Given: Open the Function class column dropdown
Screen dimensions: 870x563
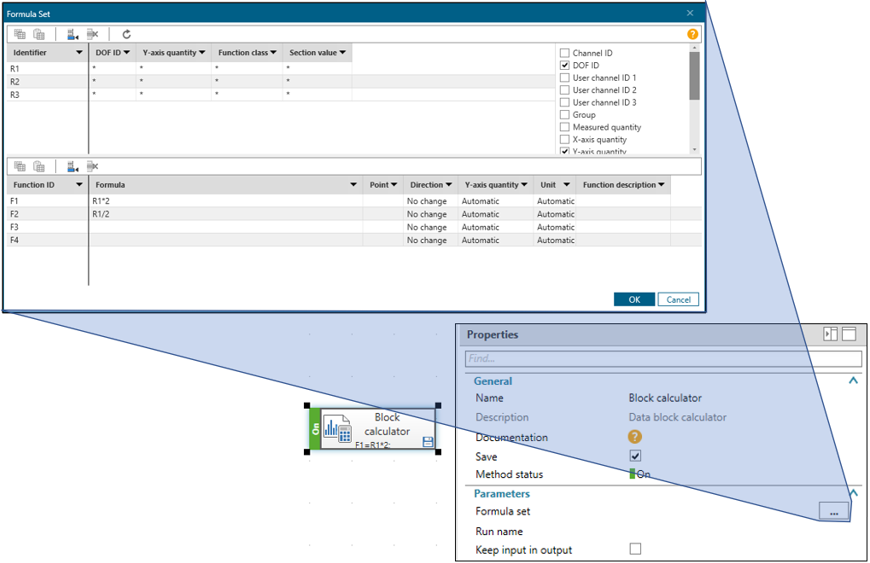Looking at the screenshot, I should pos(274,53).
